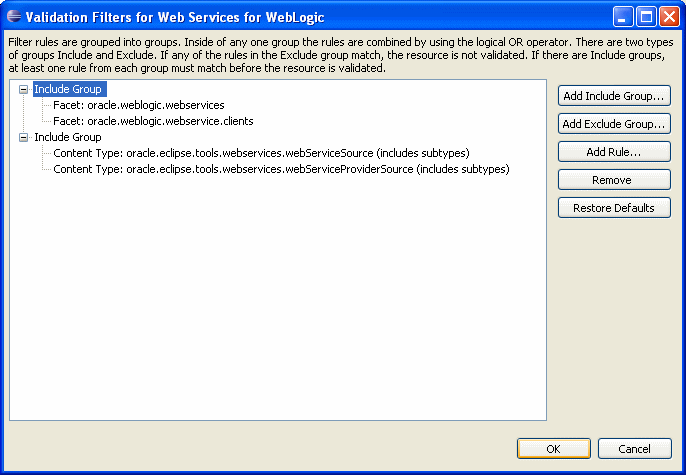Screen dimensions: 686x475
Task: Collapse the second Include Group node
Action: (24, 137)
